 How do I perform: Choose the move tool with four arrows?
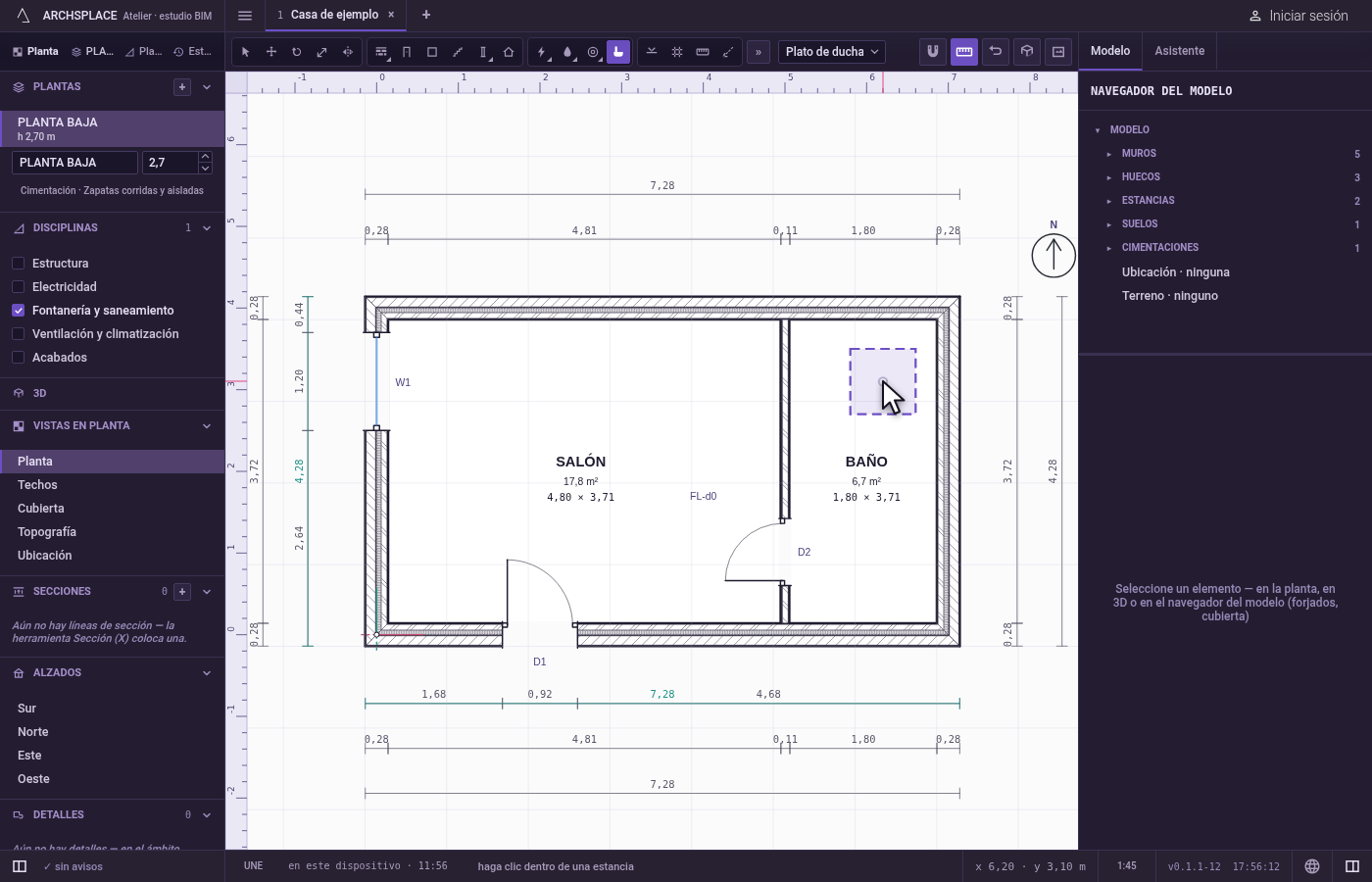pyautogui.click(x=271, y=52)
